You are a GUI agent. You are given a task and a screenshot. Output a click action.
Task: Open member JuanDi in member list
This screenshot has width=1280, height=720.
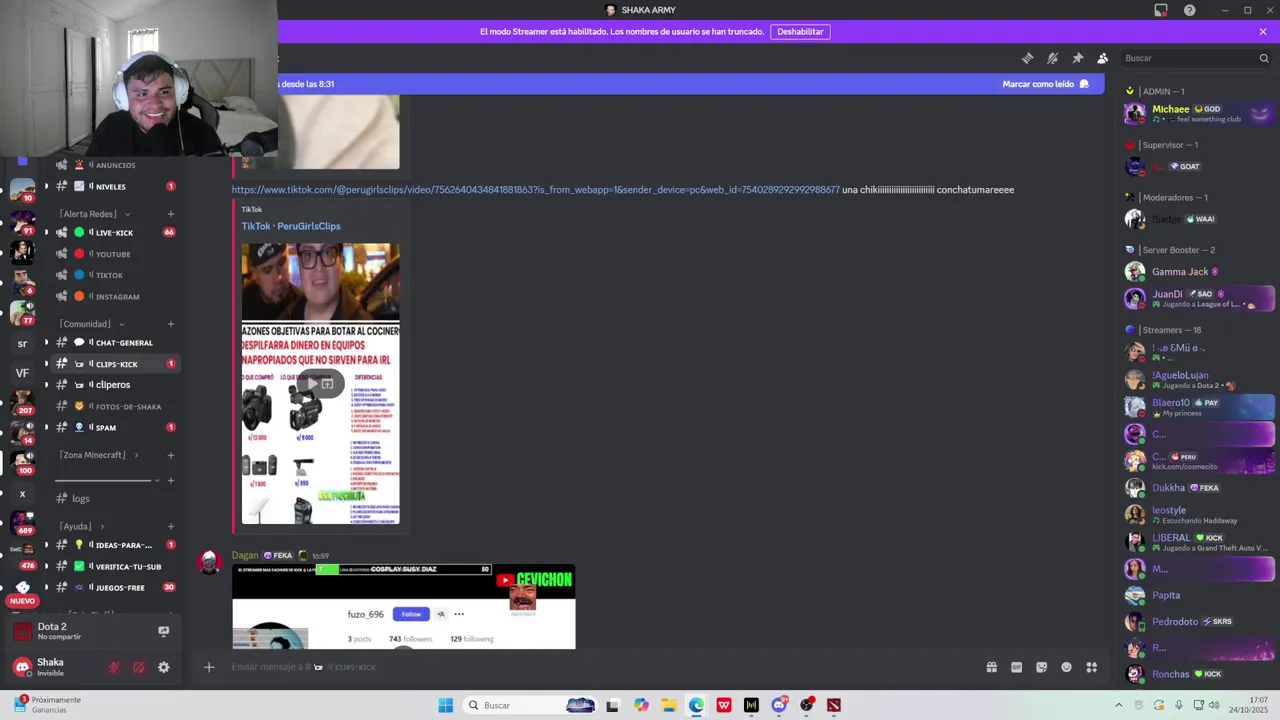pyautogui.click(x=1199, y=298)
